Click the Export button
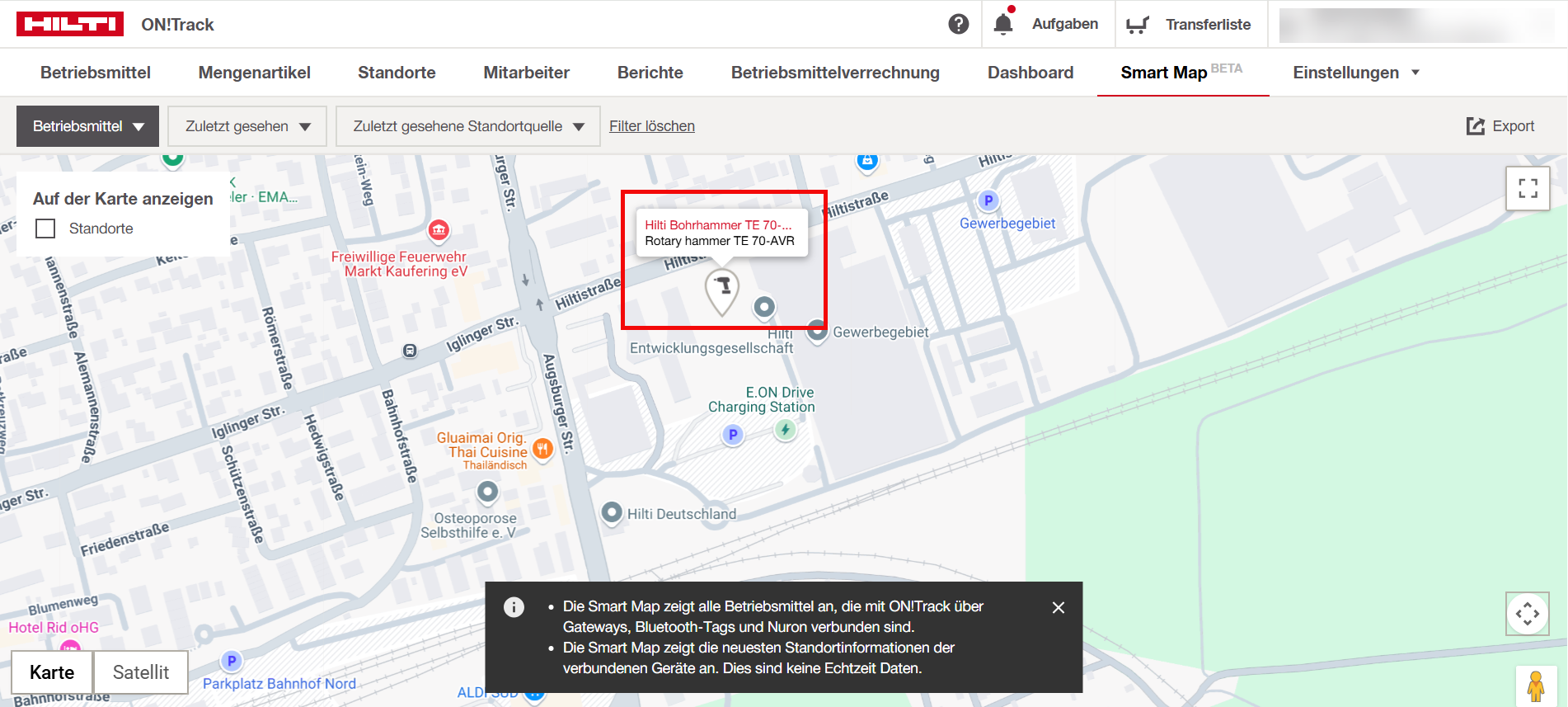 click(x=1500, y=126)
